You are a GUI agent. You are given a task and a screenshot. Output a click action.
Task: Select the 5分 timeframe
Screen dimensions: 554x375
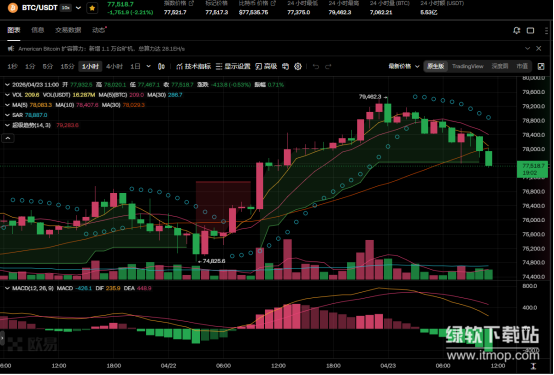pos(48,66)
